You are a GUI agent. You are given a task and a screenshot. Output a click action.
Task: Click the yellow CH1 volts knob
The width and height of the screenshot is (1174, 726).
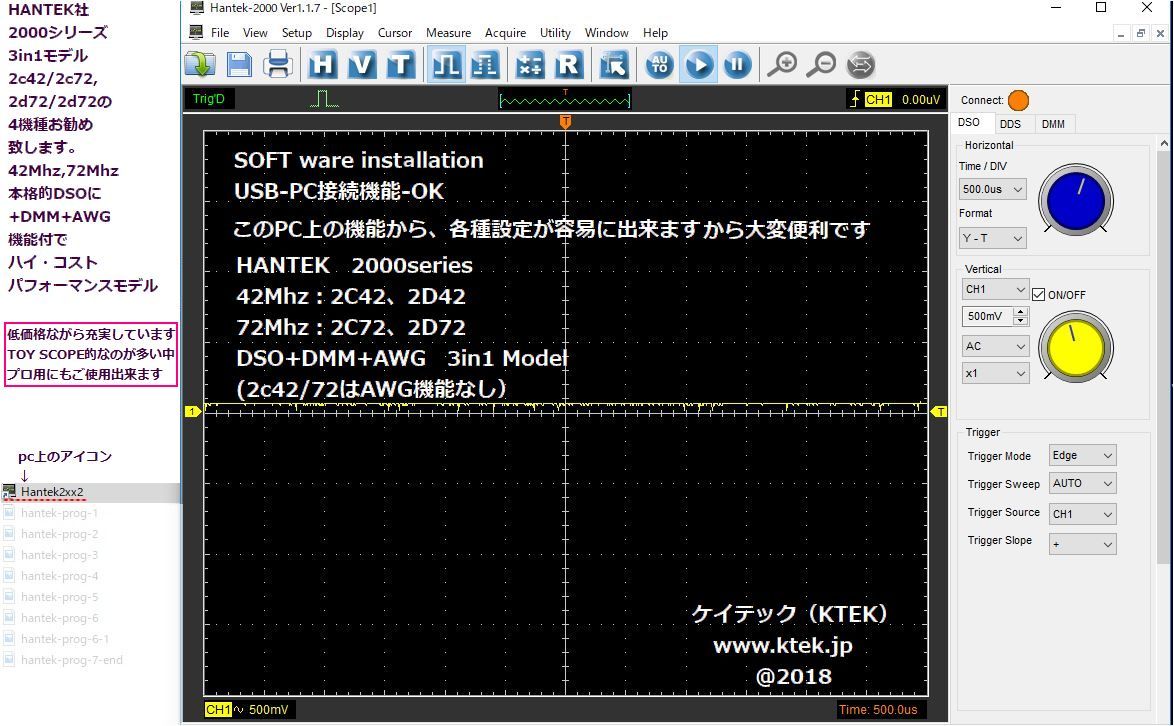1076,347
